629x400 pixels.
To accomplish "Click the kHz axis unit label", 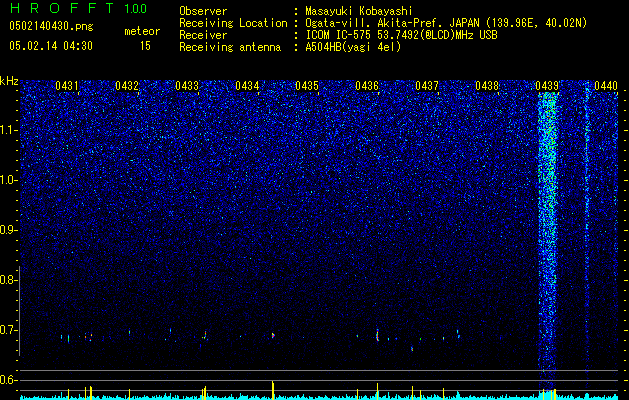I will [x=9, y=81].
